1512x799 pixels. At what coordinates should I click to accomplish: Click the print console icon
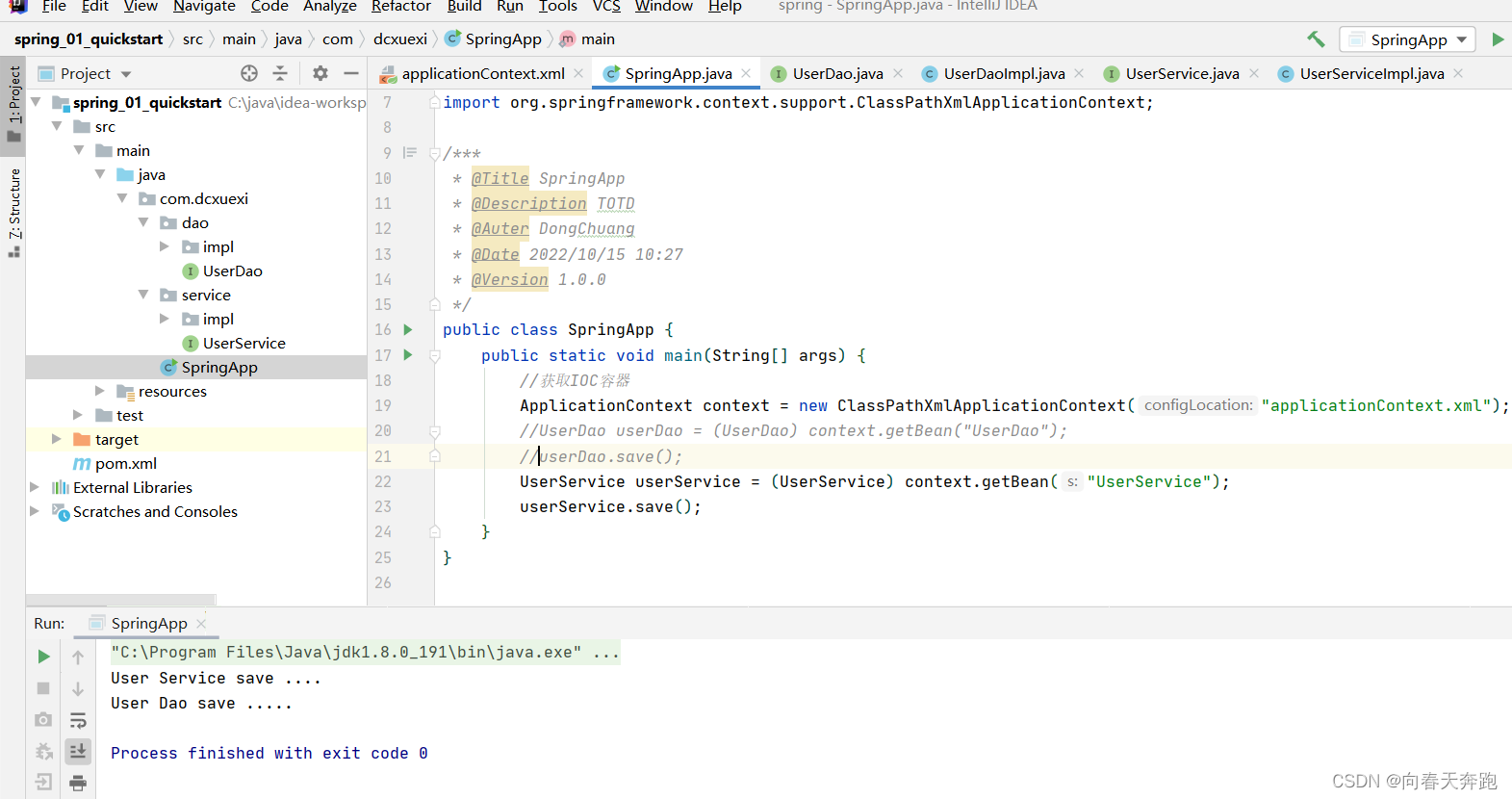[78, 782]
